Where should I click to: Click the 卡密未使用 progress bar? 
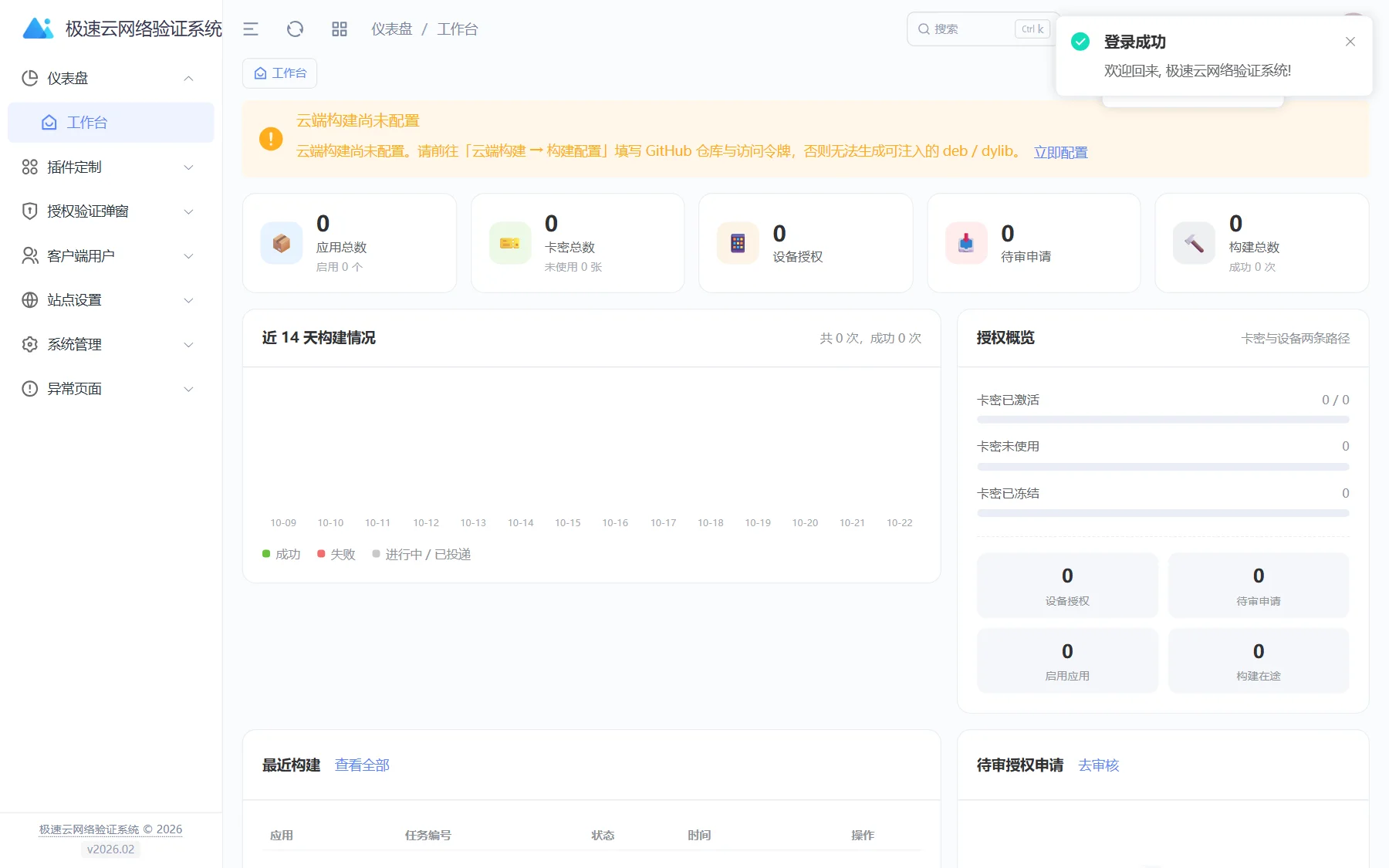(x=1163, y=467)
